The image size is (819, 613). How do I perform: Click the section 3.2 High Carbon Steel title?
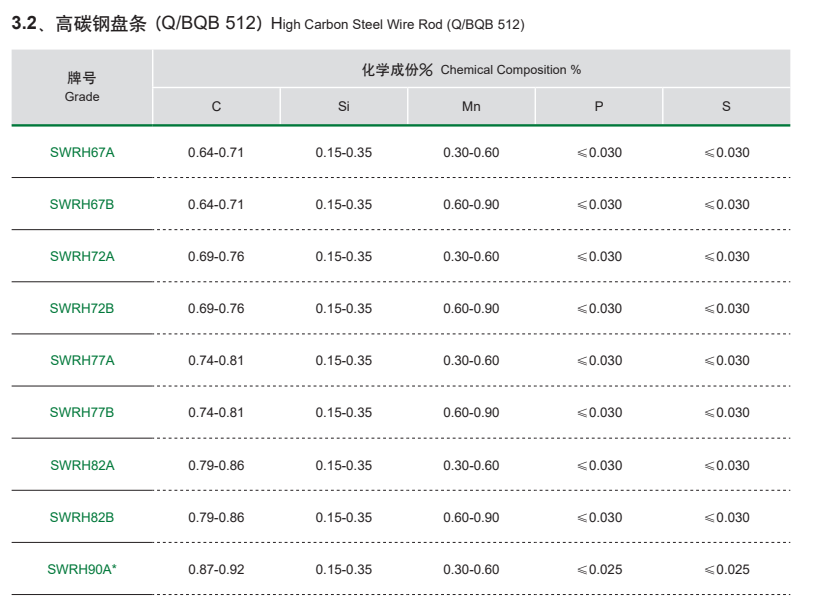(x=267, y=24)
